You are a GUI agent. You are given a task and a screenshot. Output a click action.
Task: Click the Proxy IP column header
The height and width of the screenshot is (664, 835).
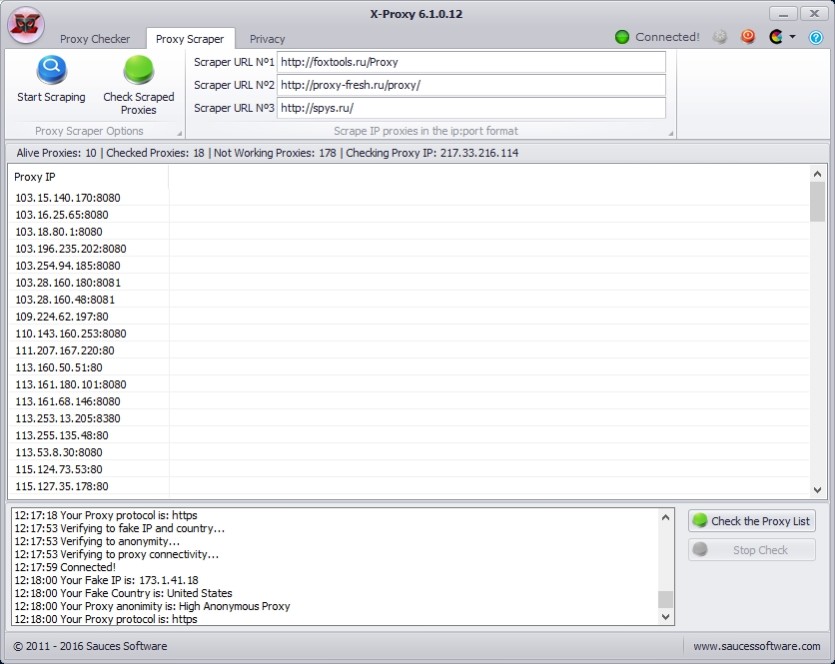coord(89,177)
